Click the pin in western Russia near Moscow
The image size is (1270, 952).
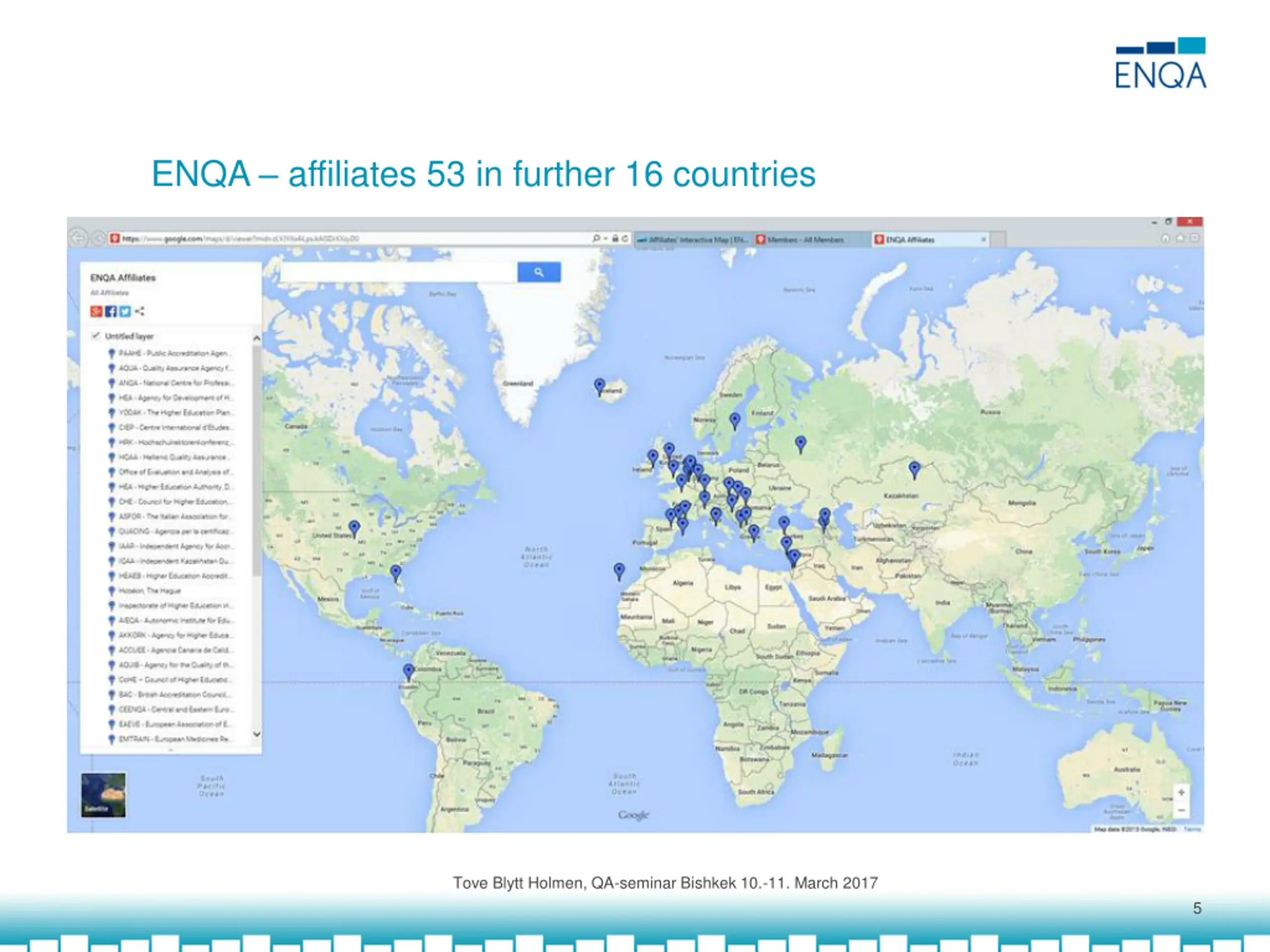click(800, 444)
